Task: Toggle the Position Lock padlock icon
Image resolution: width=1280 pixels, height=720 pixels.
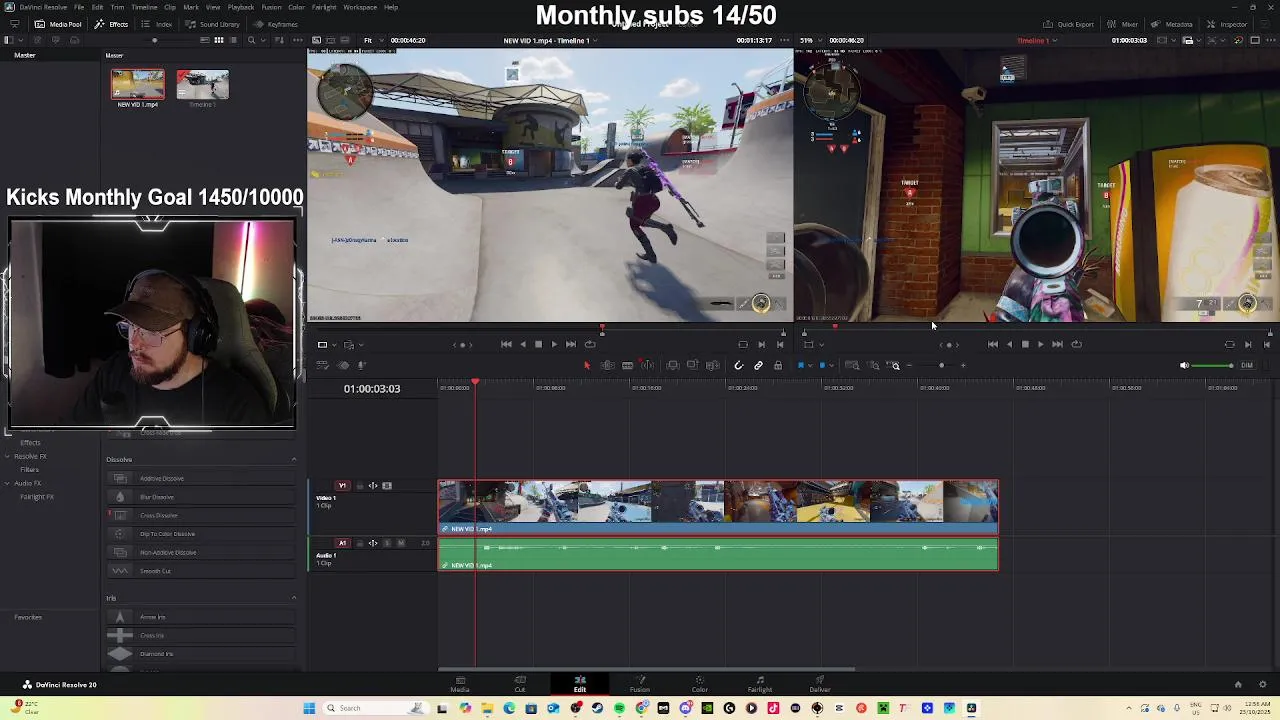Action: click(x=777, y=365)
